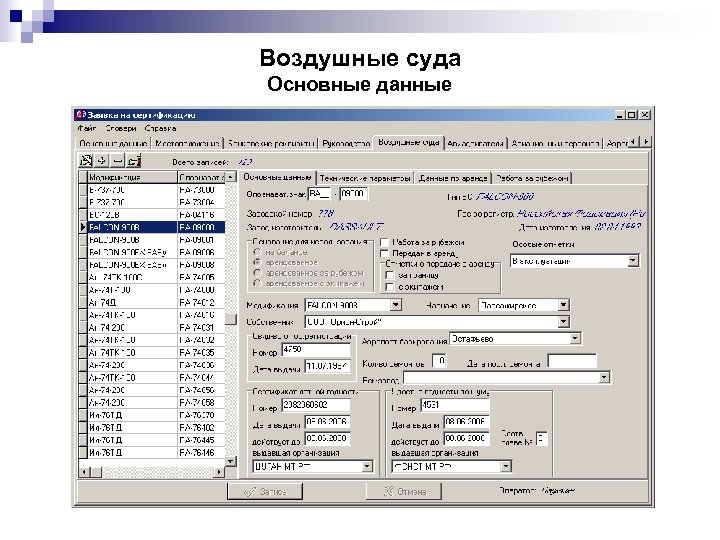Open the 'Словари' menu

click(121, 128)
